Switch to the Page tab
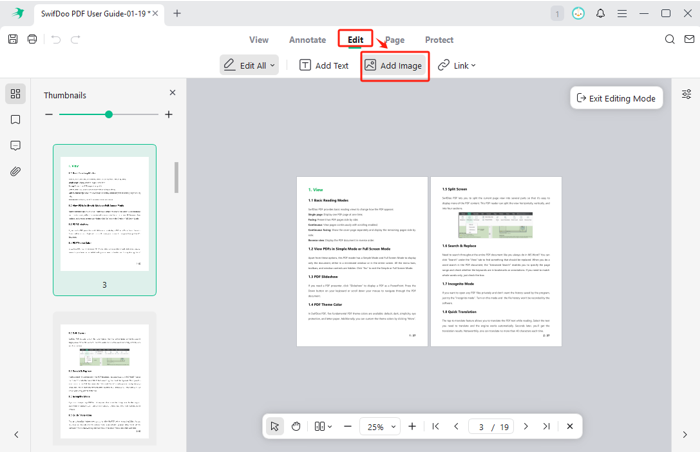 pyautogui.click(x=395, y=40)
